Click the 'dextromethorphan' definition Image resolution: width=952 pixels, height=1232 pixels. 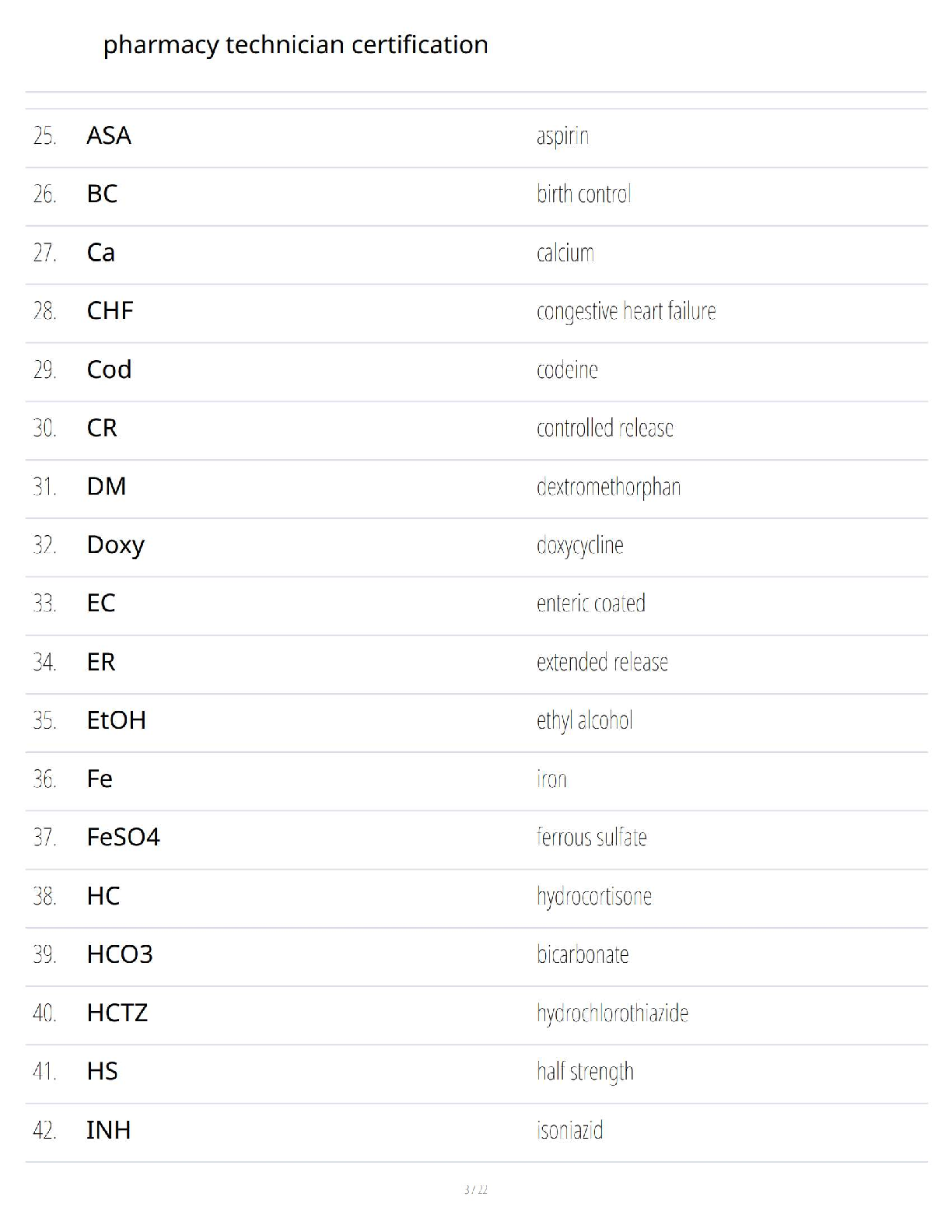click(x=608, y=487)
